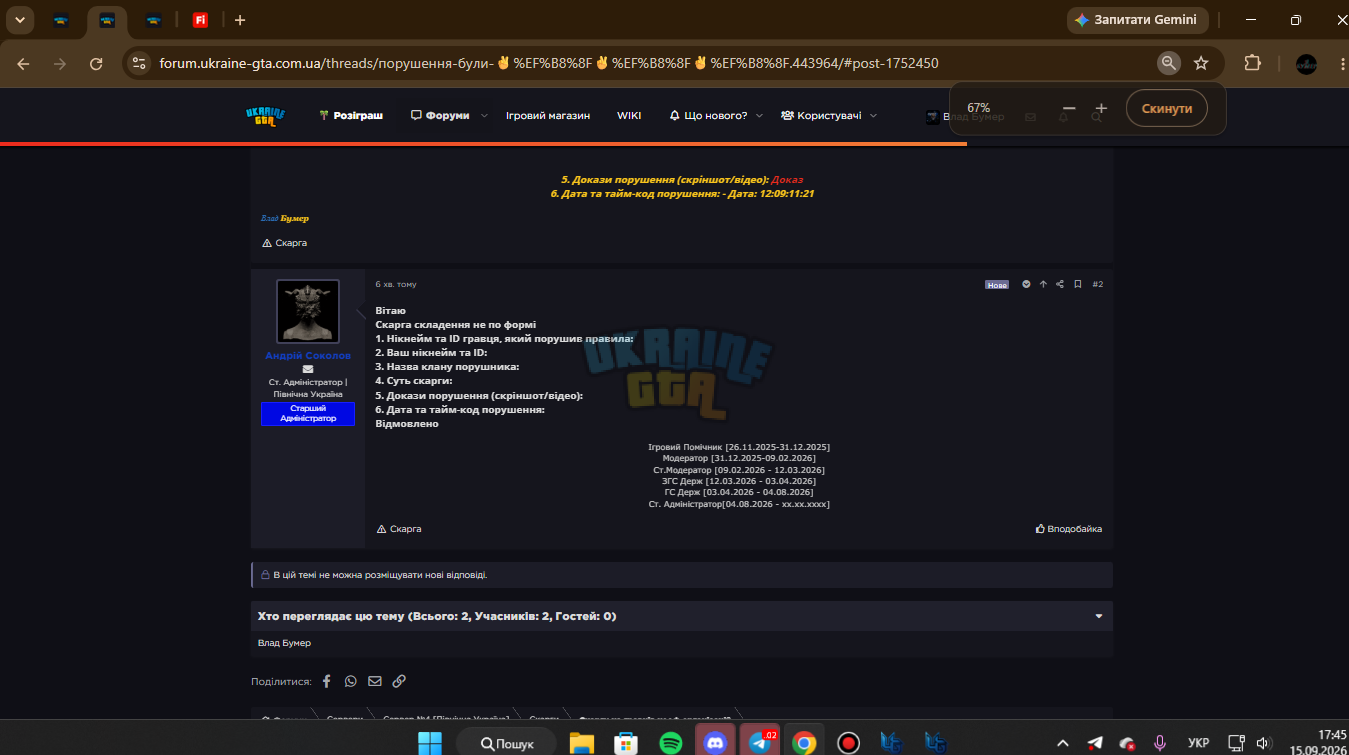Click the Пошук taskbar search box
The width and height of the screenshot is (1349, 755).
506,743
